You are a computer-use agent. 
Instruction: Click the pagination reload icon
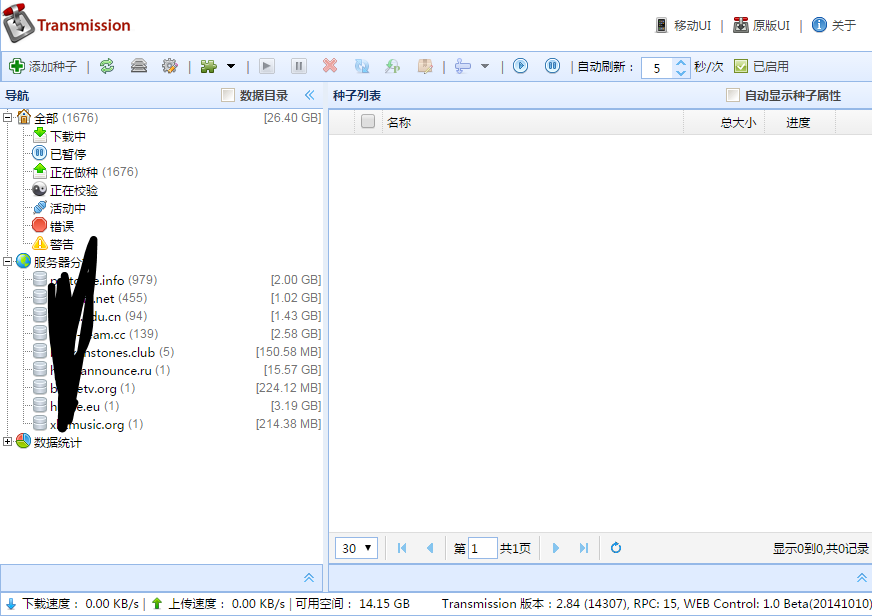616,548
